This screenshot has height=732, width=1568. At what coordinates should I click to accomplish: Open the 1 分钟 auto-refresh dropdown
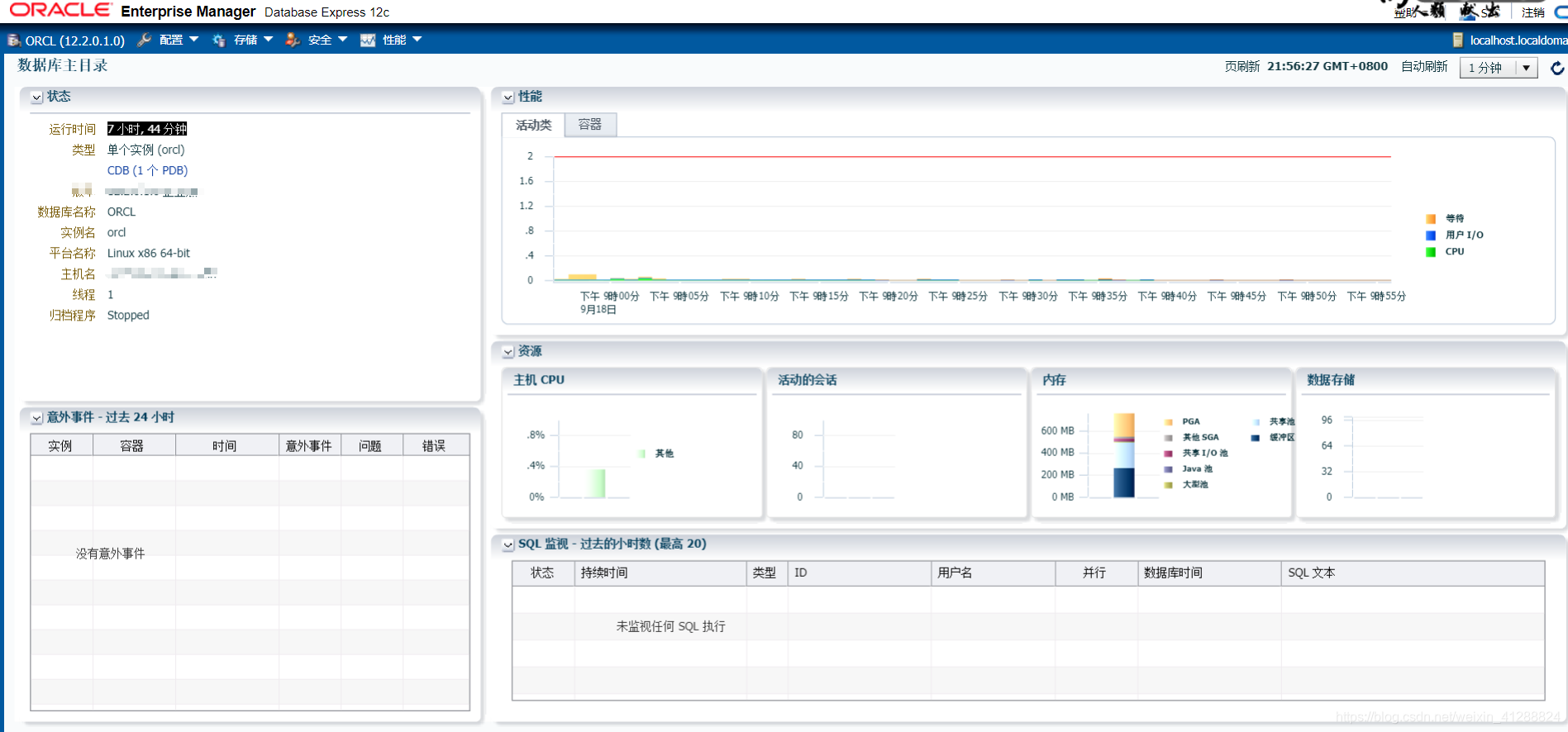[1499, 68]
